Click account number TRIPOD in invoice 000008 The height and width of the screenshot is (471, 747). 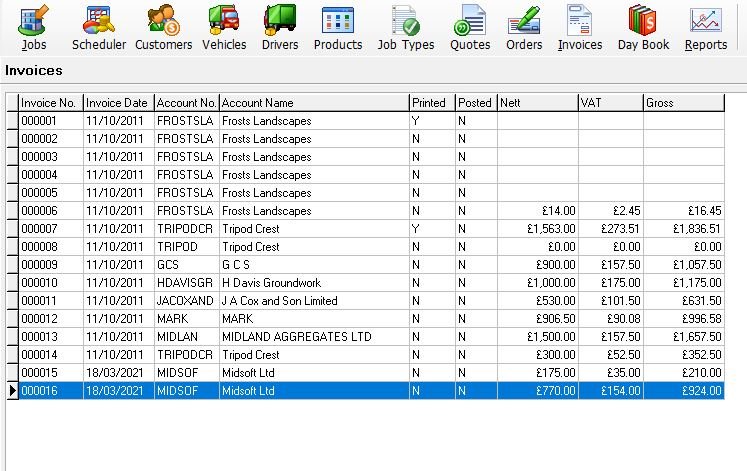point(187,247)
